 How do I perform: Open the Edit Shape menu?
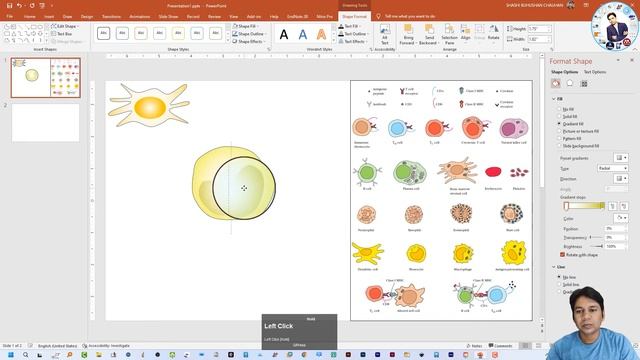[65, 26]
